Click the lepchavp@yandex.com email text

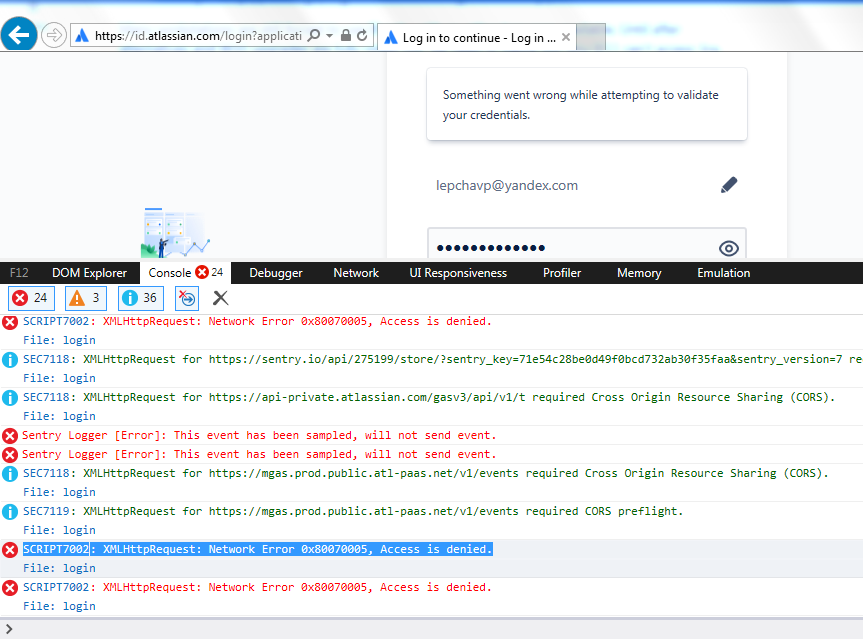[507, 185]
